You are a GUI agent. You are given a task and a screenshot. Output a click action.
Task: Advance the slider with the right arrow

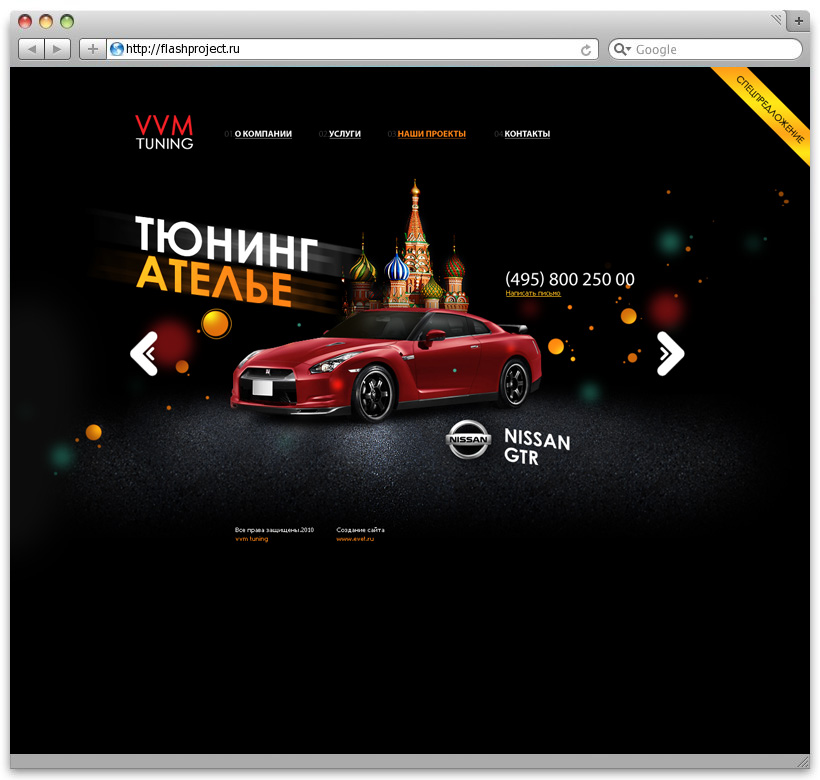[669, 354]
